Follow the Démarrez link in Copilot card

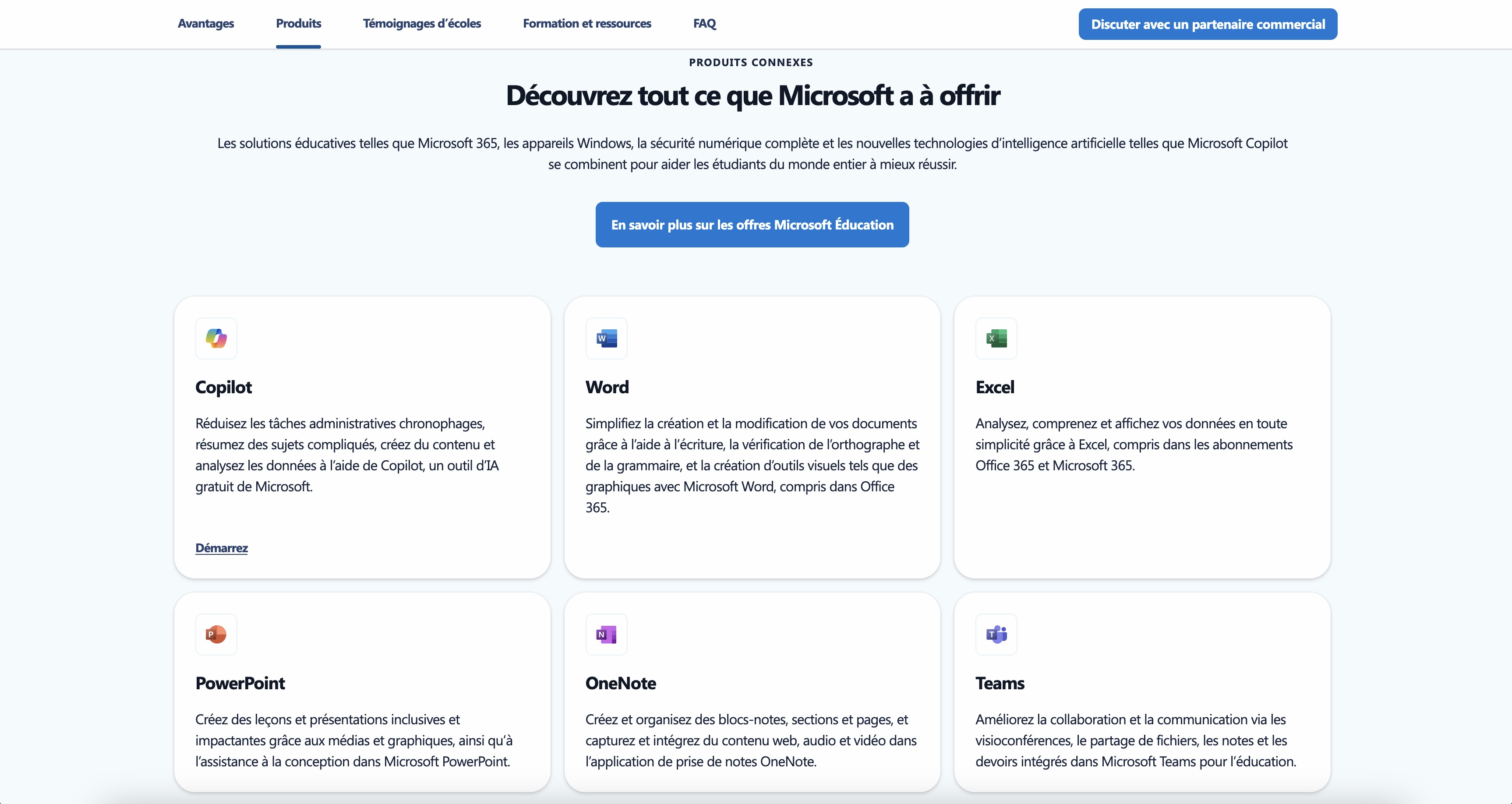(x=221, y=547)
